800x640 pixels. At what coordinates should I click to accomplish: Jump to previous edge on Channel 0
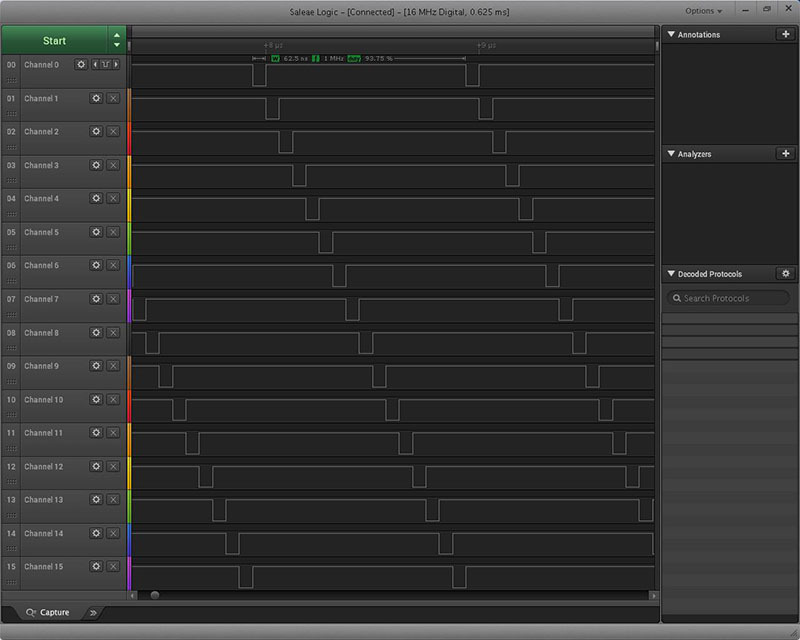95,65
